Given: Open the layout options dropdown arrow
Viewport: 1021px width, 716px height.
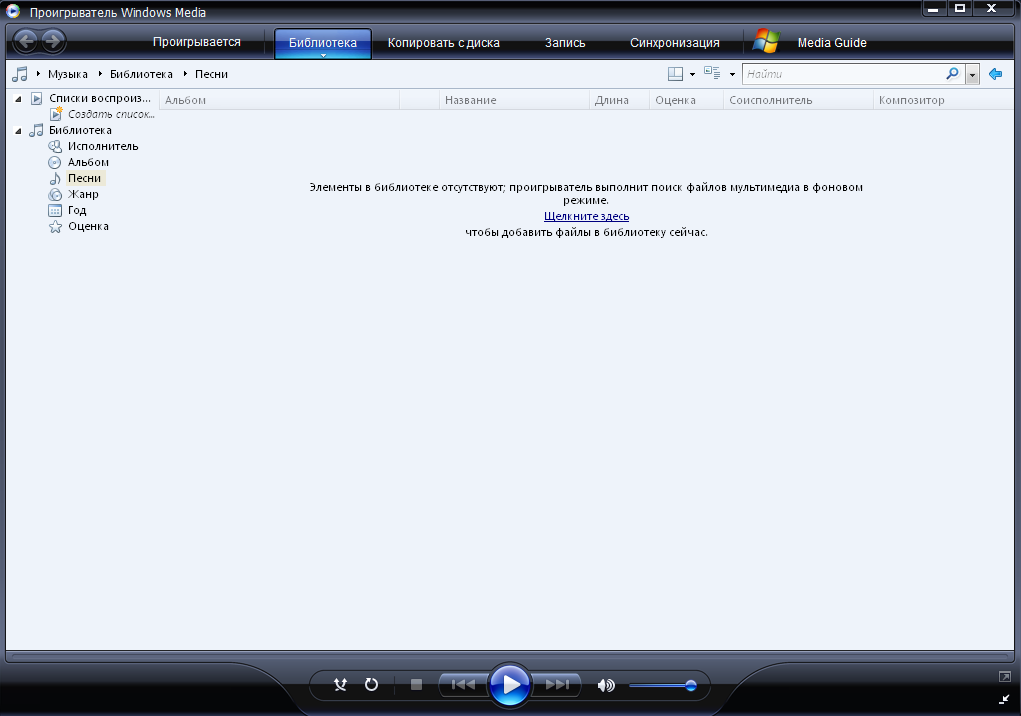Looking at the screenshot, I should coord(692,74).
